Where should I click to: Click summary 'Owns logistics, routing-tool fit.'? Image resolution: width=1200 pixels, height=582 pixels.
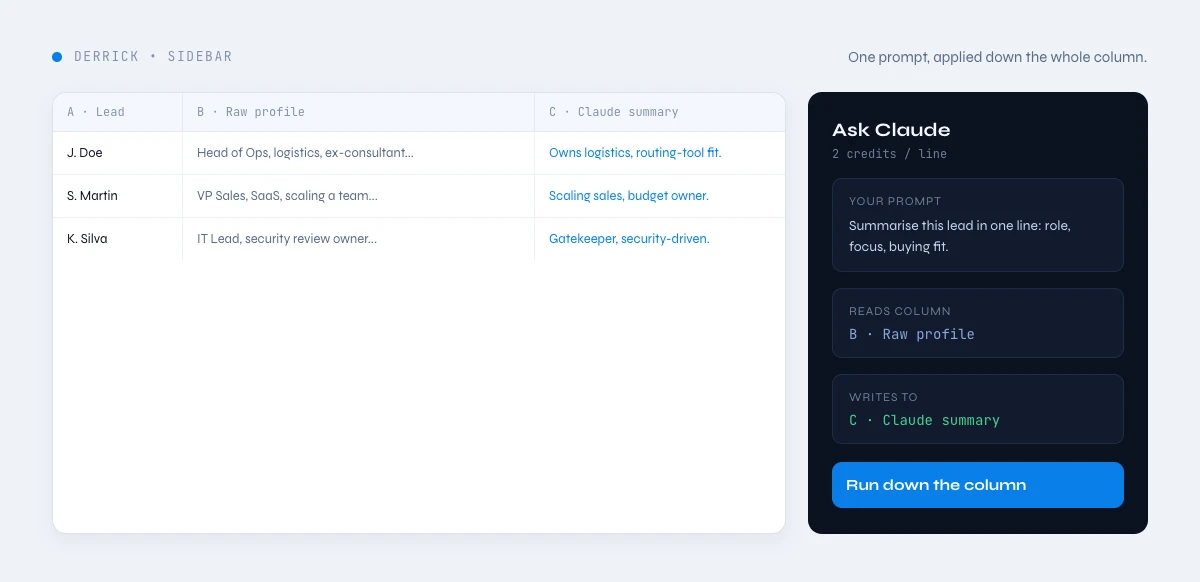click(x=635, y=153)
